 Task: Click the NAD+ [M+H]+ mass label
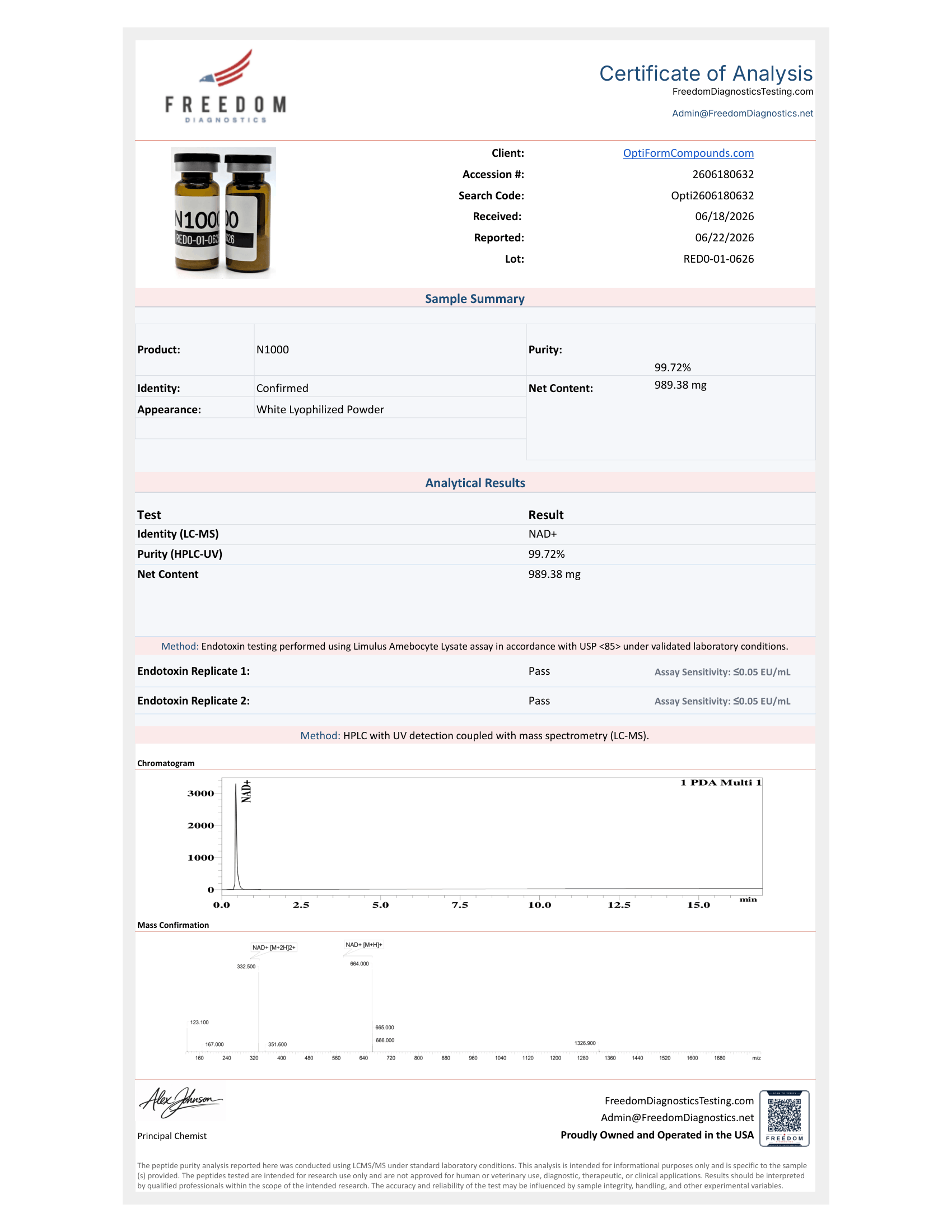pos(364,944)
